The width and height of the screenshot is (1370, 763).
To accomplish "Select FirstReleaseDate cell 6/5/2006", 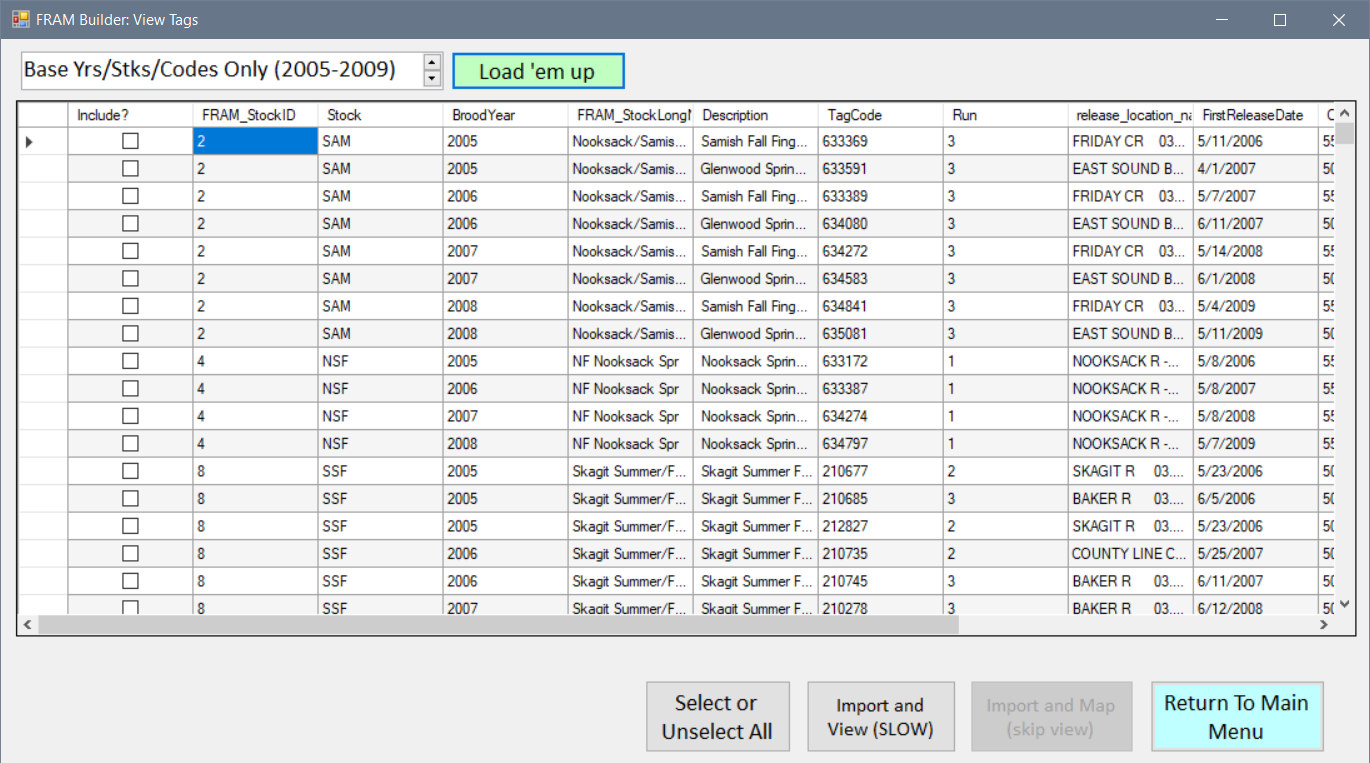I will pyautogui.click(x=1255, y=499).
